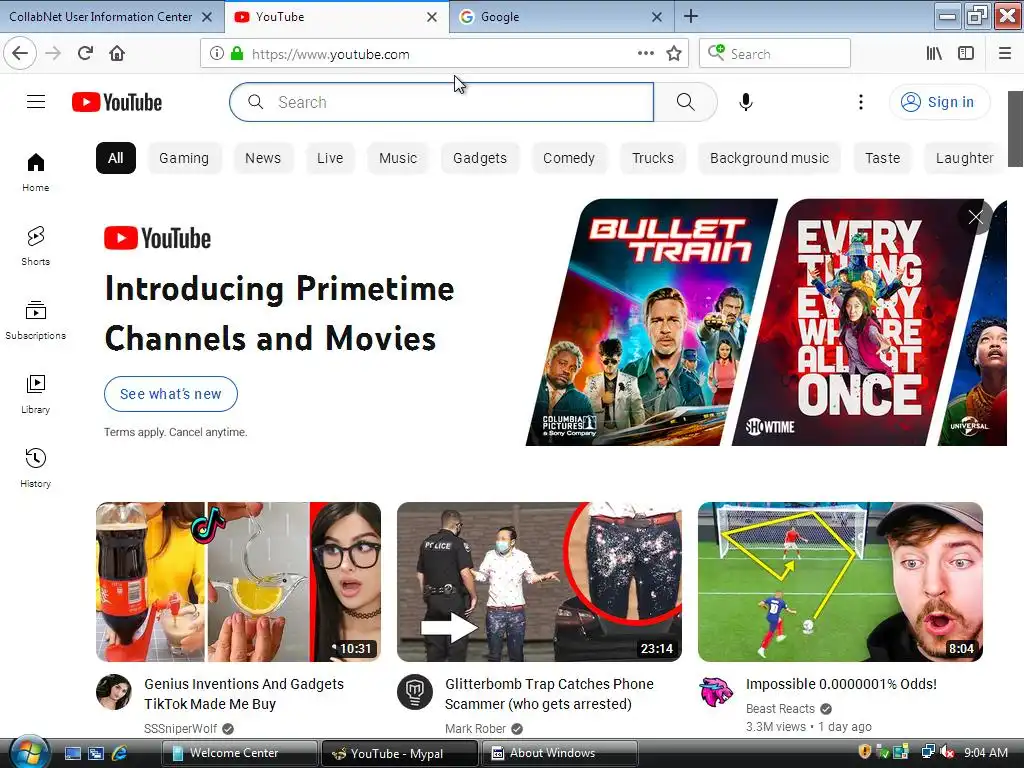Bookmark this page with the star icon
The width and height of the screenshot is (1024, 768).
pyautogui.click(x=674, y=54)
